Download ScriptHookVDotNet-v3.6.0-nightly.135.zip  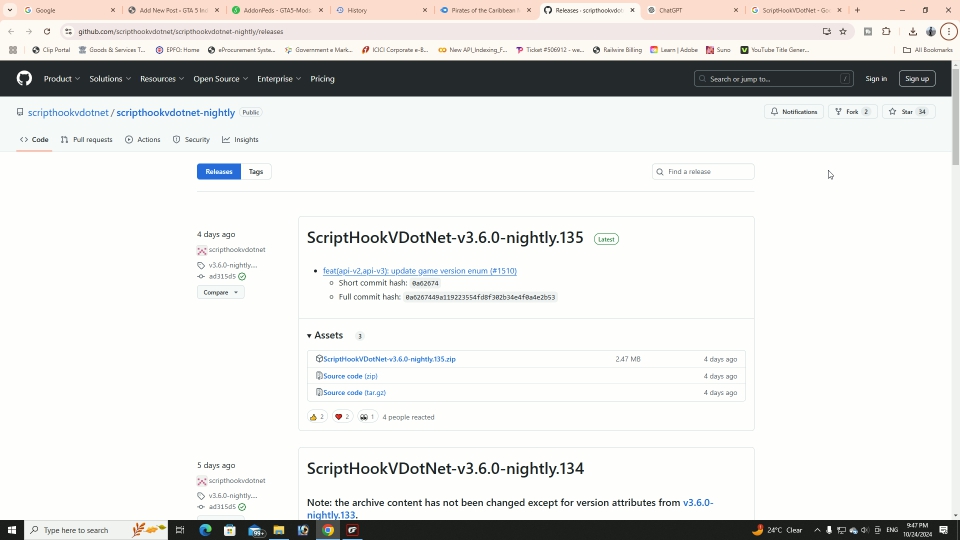pyautogui.click(x=389, y=359)
